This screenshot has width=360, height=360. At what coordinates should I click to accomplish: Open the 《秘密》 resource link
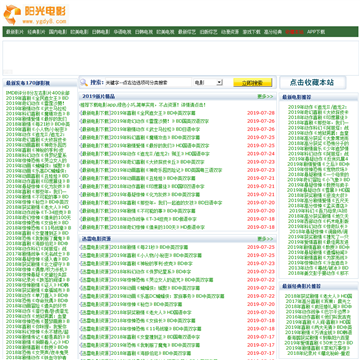click(146, 304)
